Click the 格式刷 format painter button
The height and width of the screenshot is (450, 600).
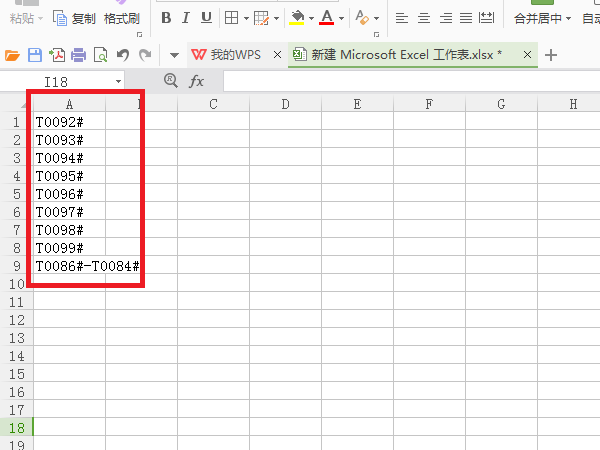pos(122,18)
